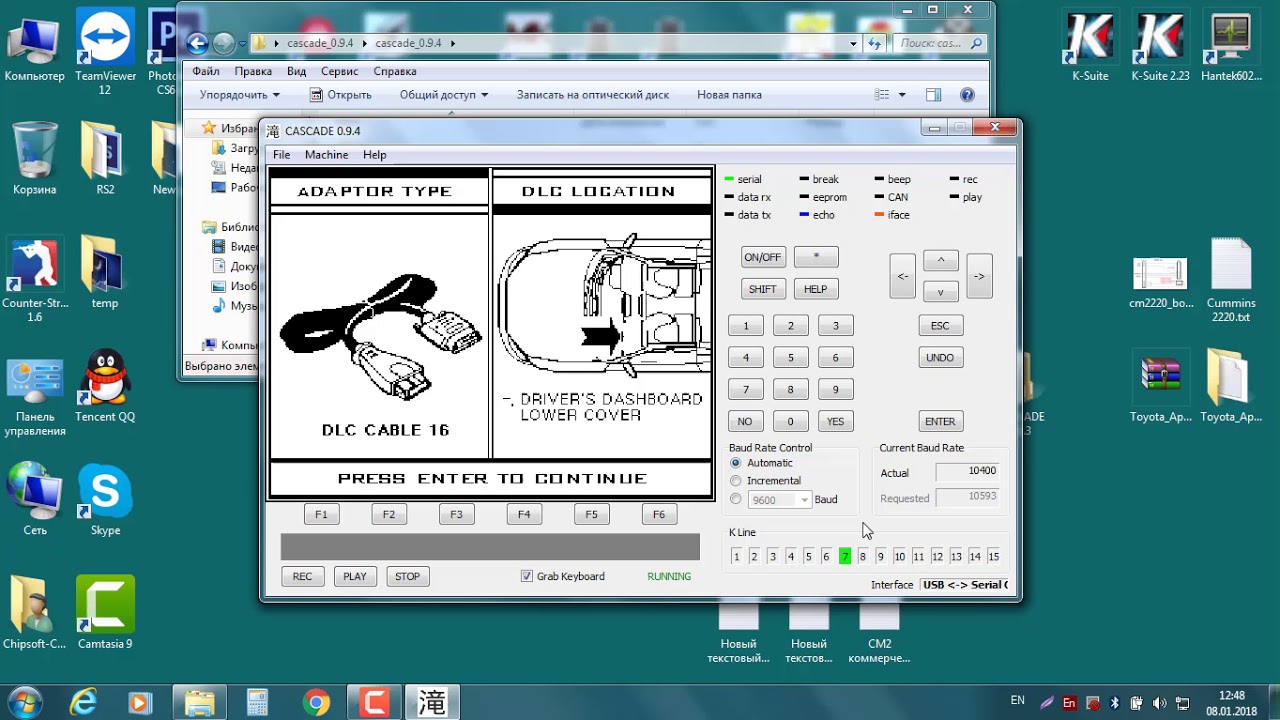Open Chipsoft folder icon on desktop
Viewport: 1280px width, 720px height.
point(34,614)
